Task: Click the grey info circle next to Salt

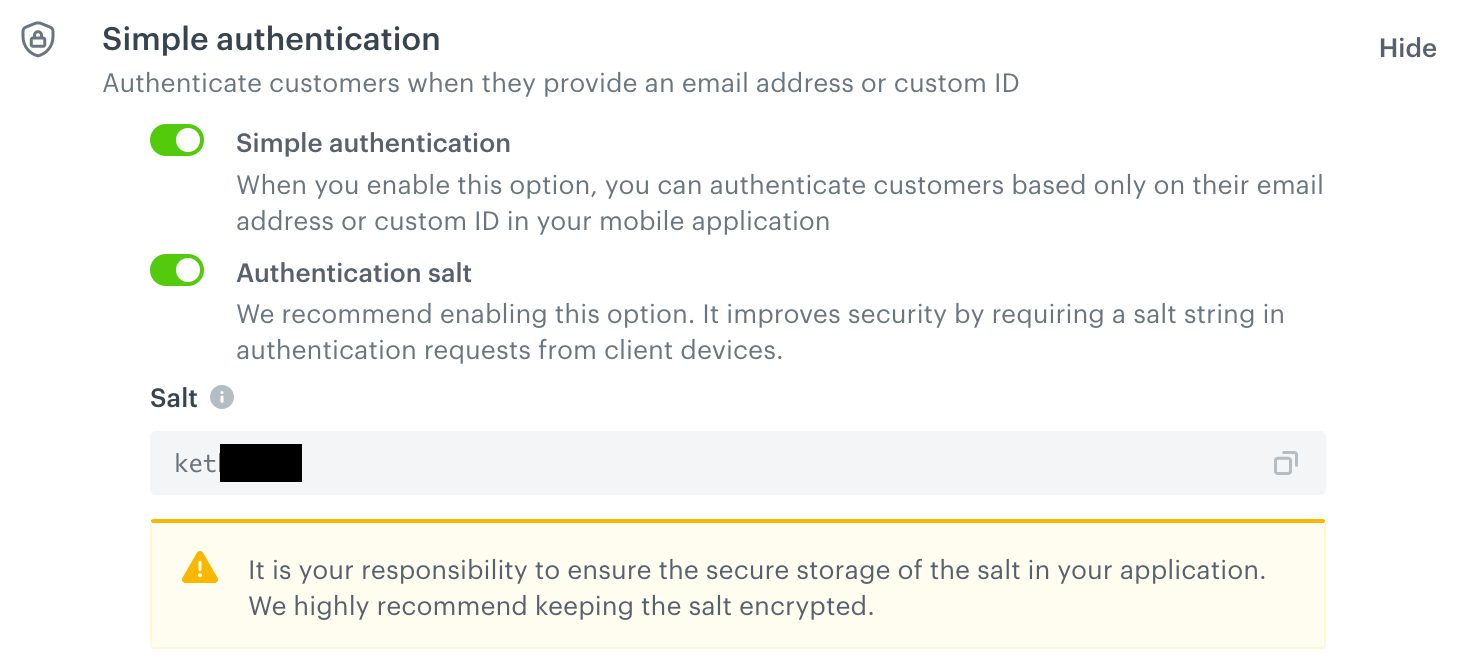Action: coord(223,397)
